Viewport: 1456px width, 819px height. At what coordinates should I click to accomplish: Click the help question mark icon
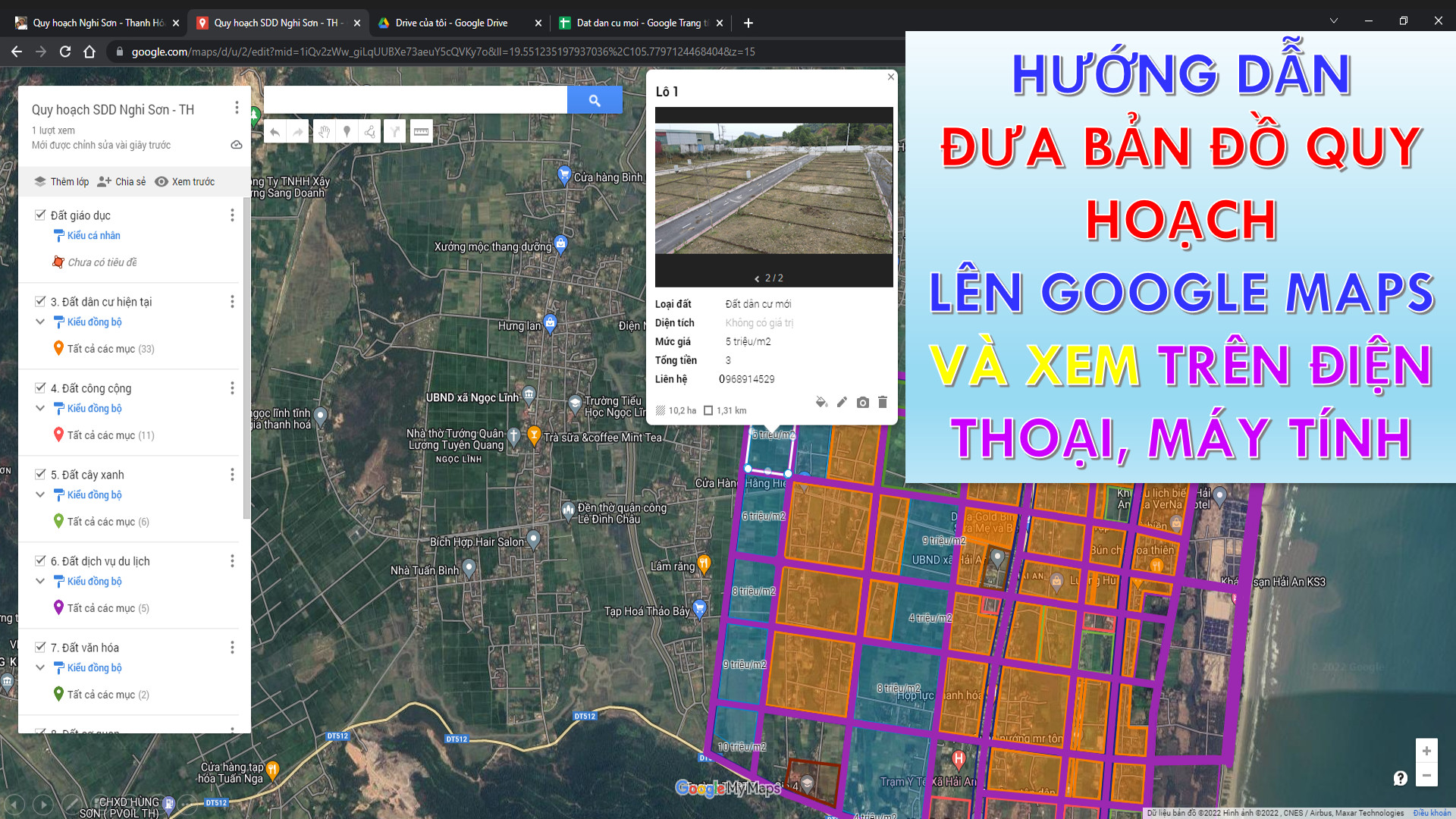[x=1400, y=778]
